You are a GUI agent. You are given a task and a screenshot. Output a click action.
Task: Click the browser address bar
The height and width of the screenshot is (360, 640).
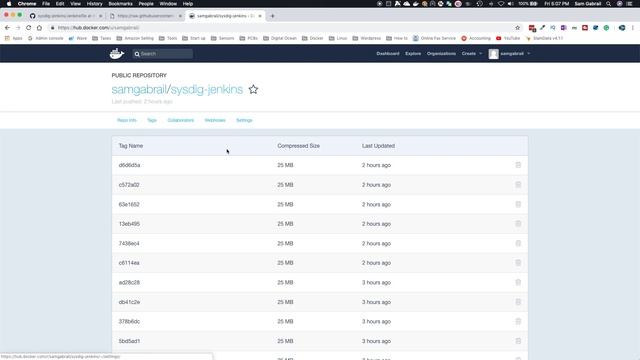coord(282,28)
